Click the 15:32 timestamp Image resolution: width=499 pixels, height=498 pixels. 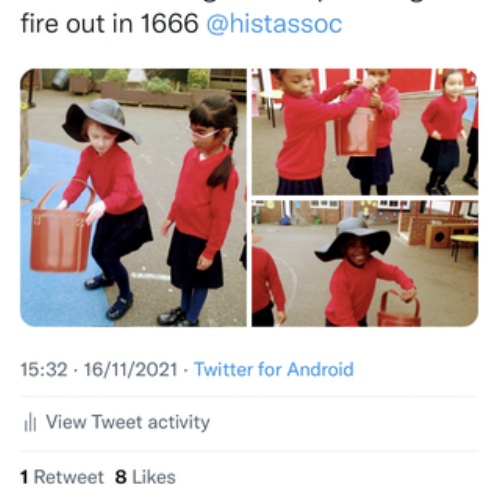click(x=44, y=369)
